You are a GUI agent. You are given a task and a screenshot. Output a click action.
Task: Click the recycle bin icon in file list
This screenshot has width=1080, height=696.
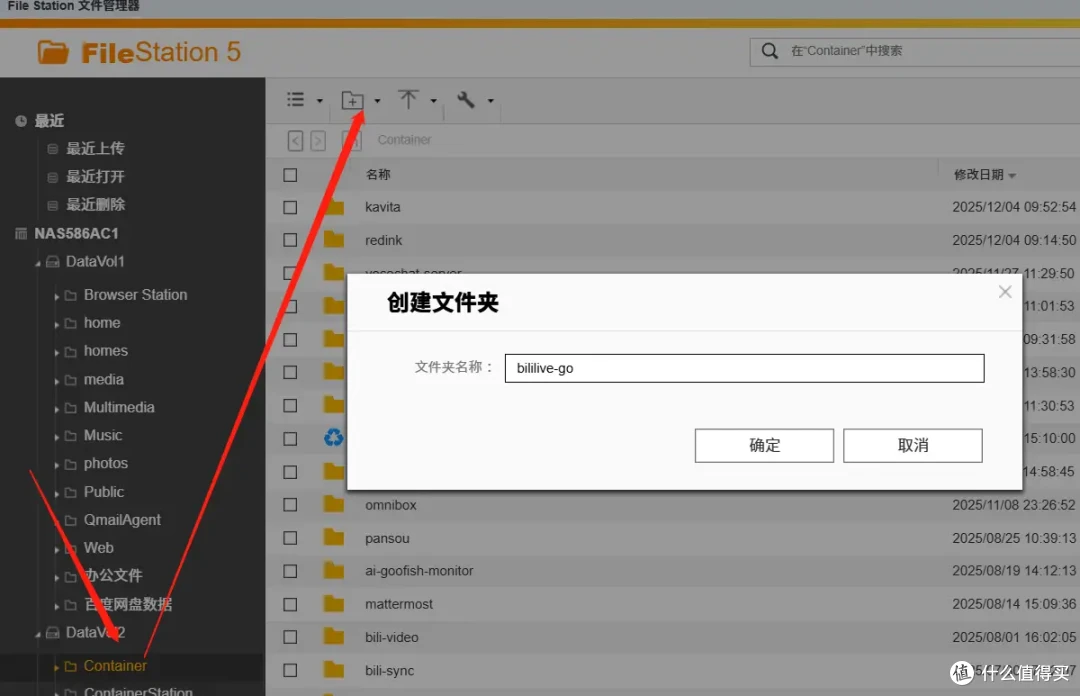[334, 438]
